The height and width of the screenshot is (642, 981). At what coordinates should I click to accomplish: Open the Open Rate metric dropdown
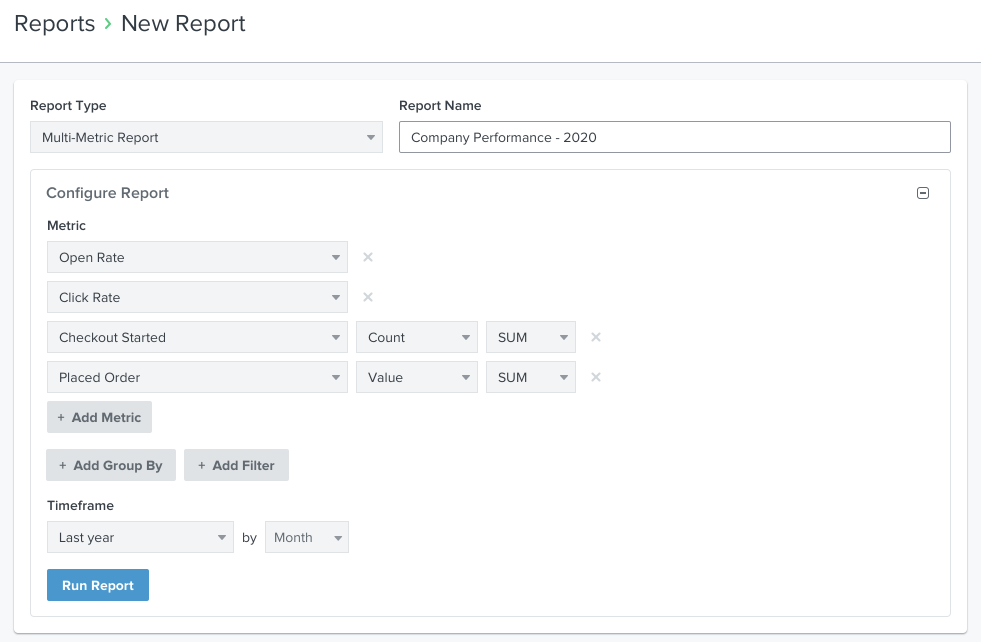coord(197,257)
